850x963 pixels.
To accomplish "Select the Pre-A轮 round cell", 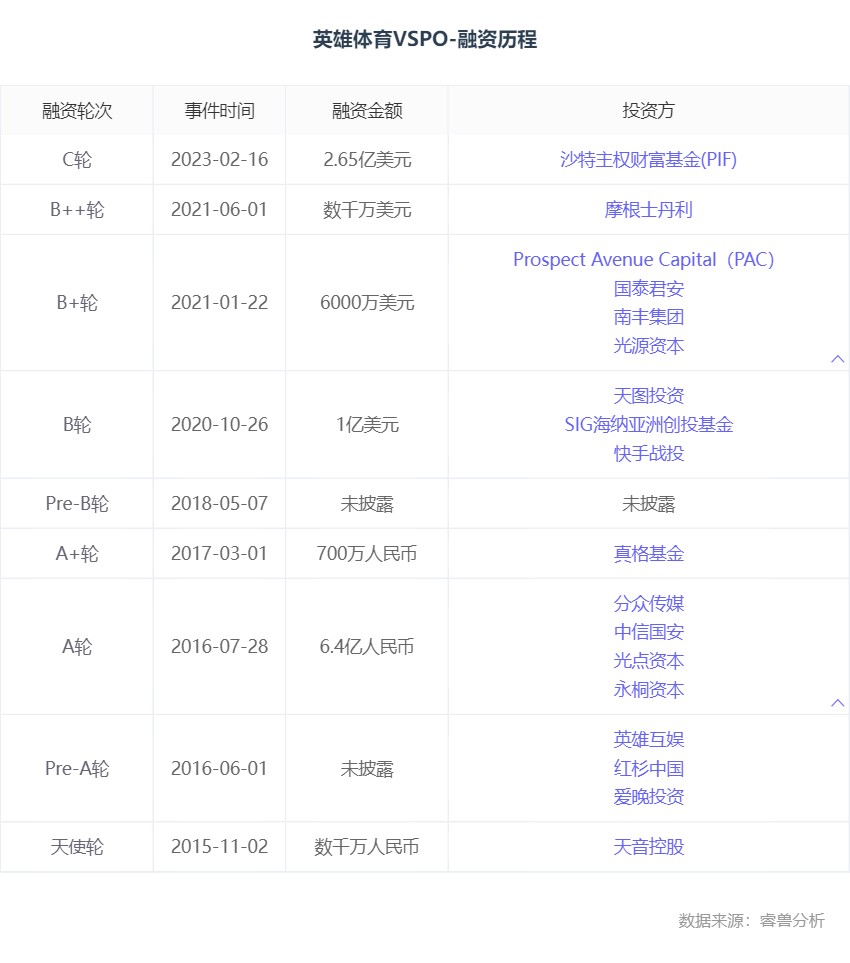I will click(x=77, y=768).
